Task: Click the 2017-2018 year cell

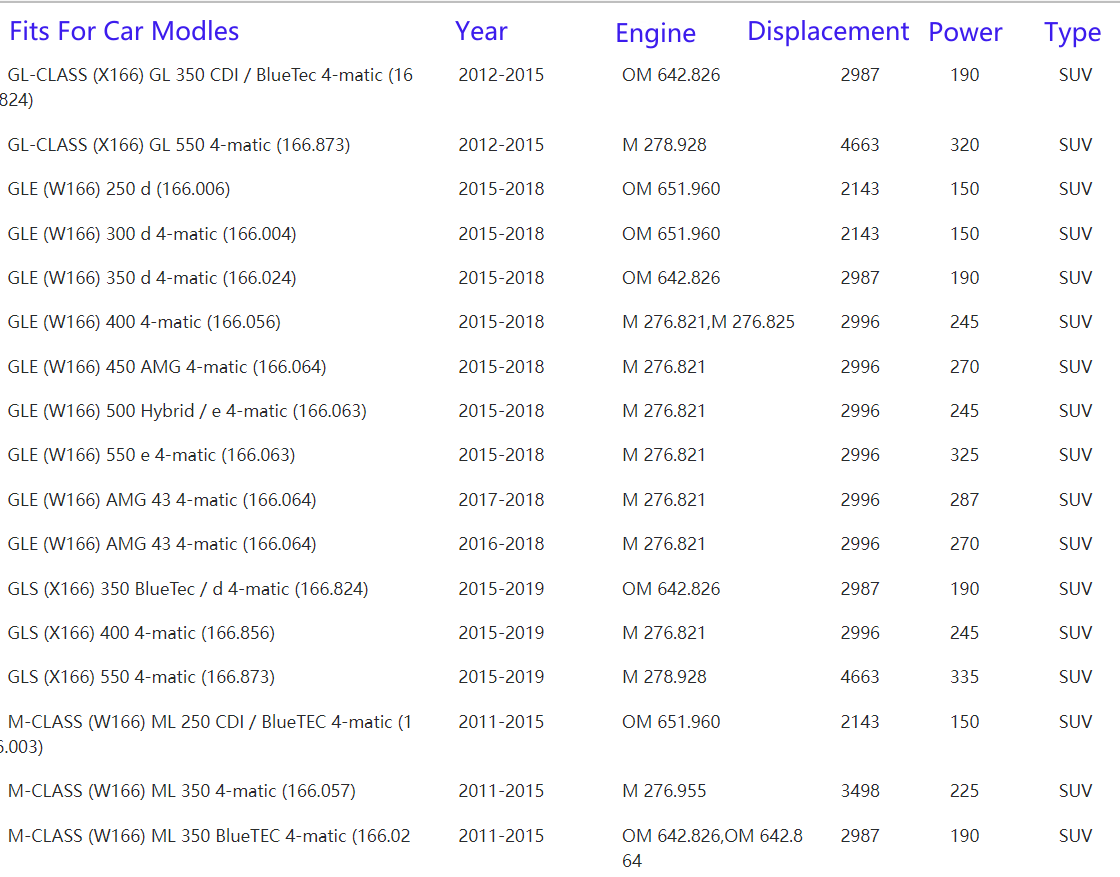Action: click(501, 500)
